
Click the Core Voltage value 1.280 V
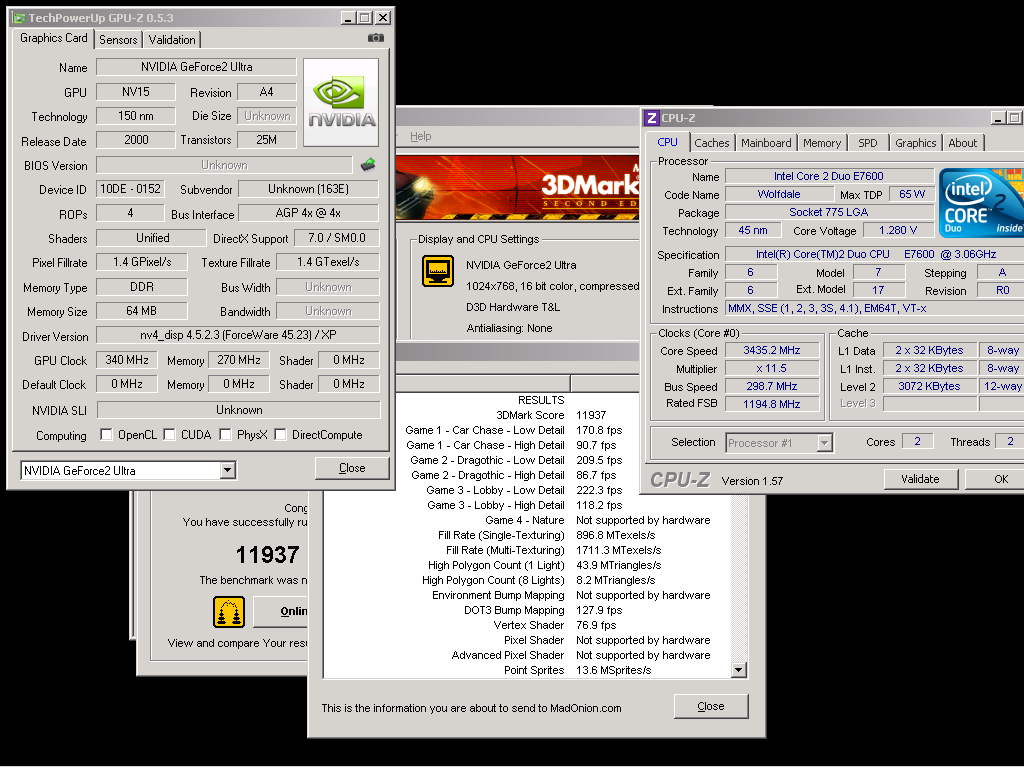pos(898,231)
